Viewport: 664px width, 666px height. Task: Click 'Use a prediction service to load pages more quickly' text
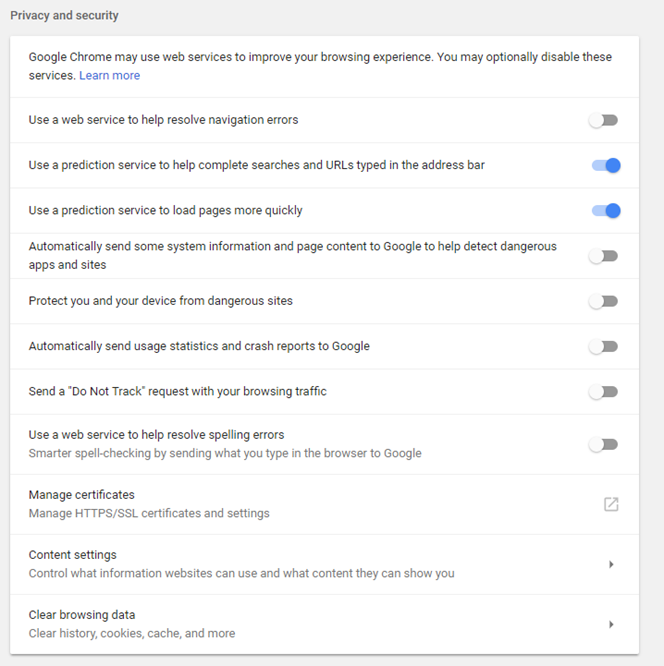tap(166, 210)
